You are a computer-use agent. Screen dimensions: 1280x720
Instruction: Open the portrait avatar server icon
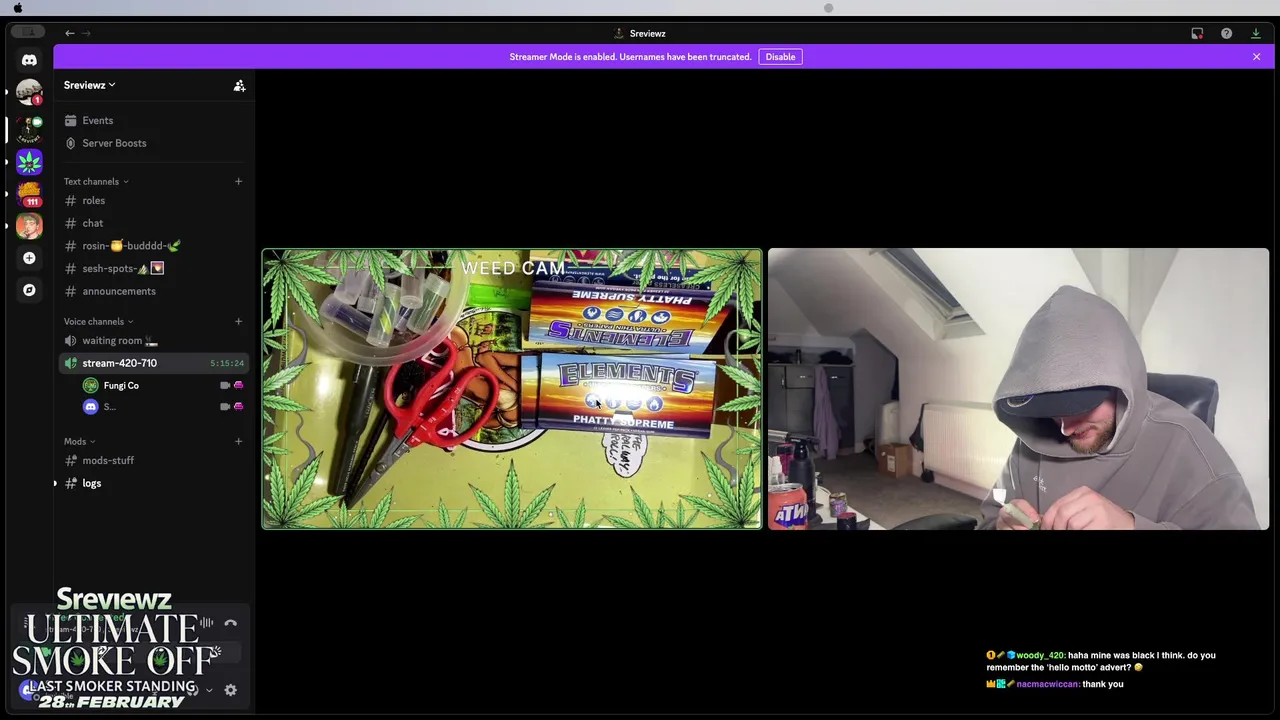29,226
